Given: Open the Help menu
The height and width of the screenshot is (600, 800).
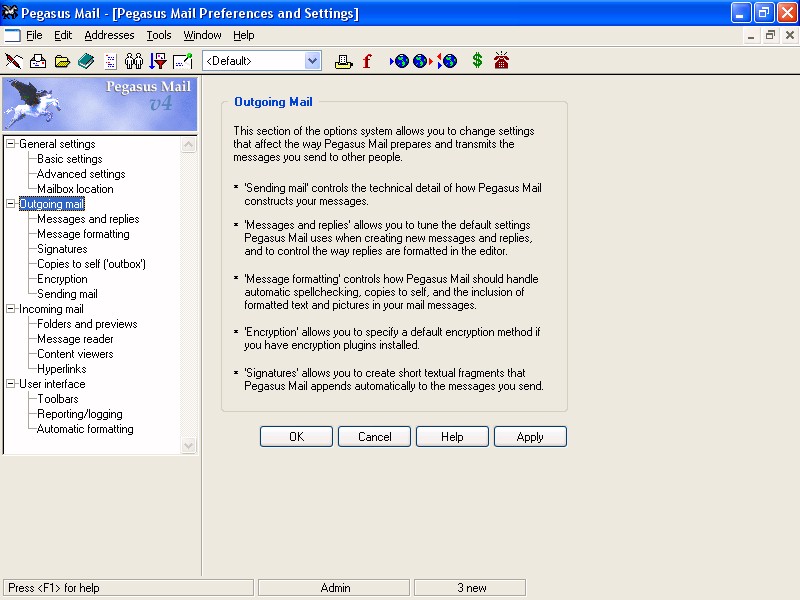Looking at the screenshot, I should 244,35.
